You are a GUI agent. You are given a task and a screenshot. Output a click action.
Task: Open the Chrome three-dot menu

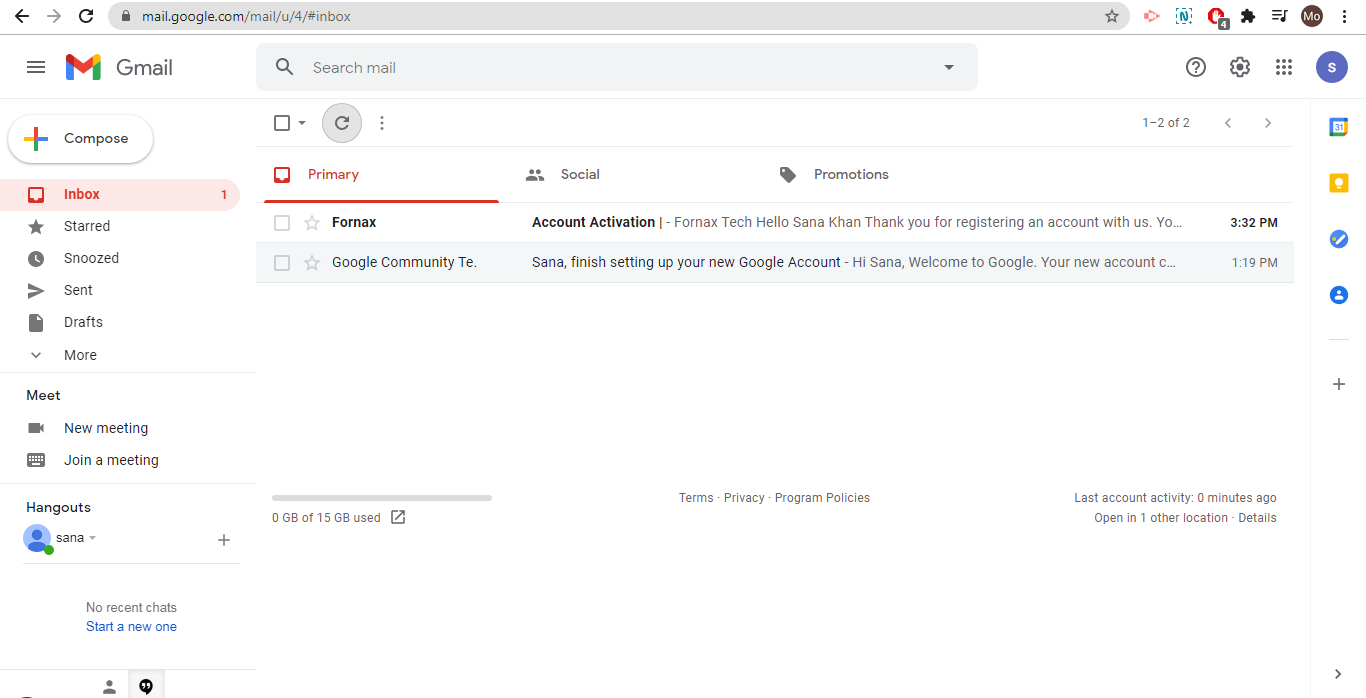(x=1344, y=16)
